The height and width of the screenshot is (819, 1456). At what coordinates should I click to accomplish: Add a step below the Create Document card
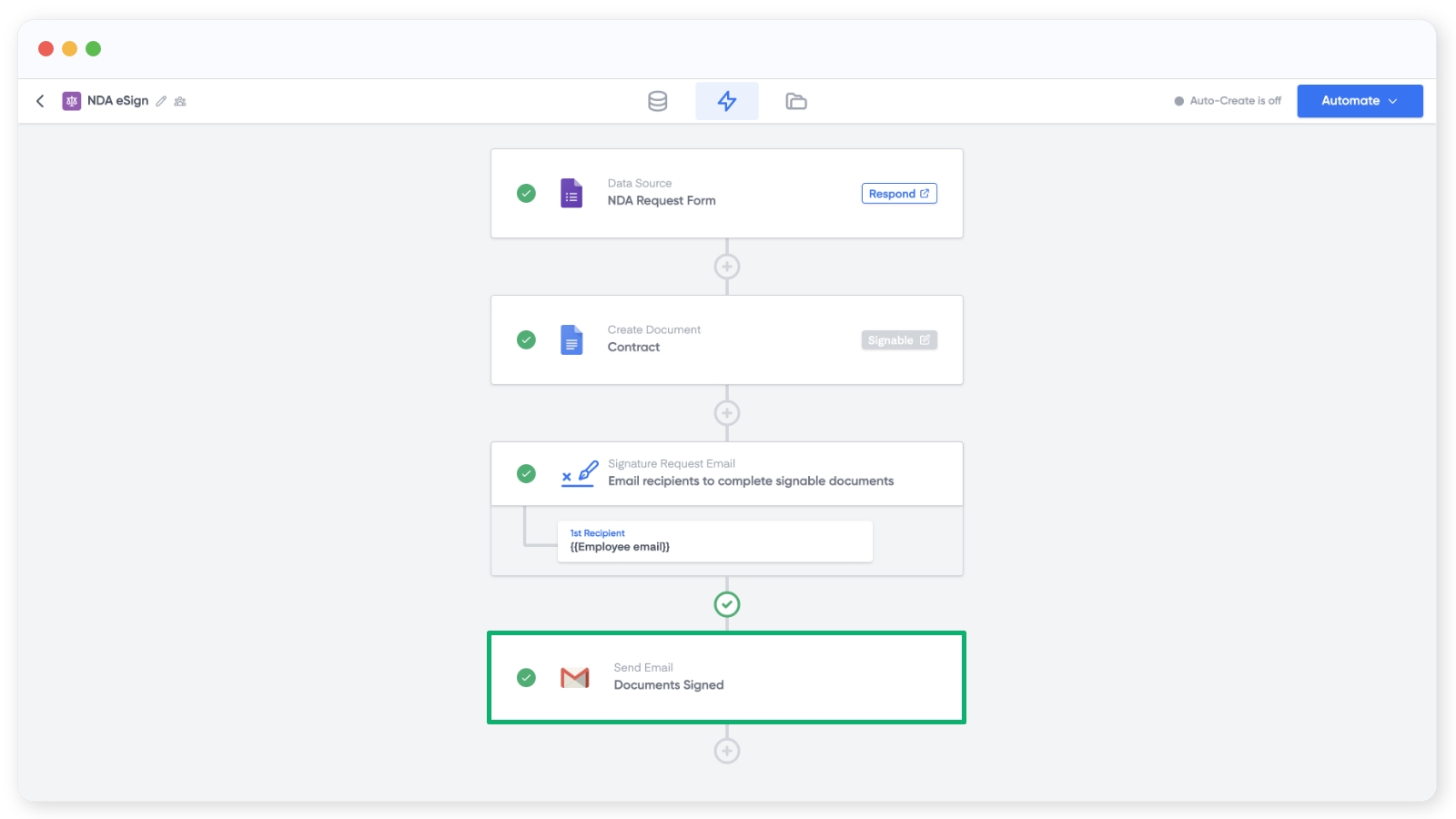(726, 413)
